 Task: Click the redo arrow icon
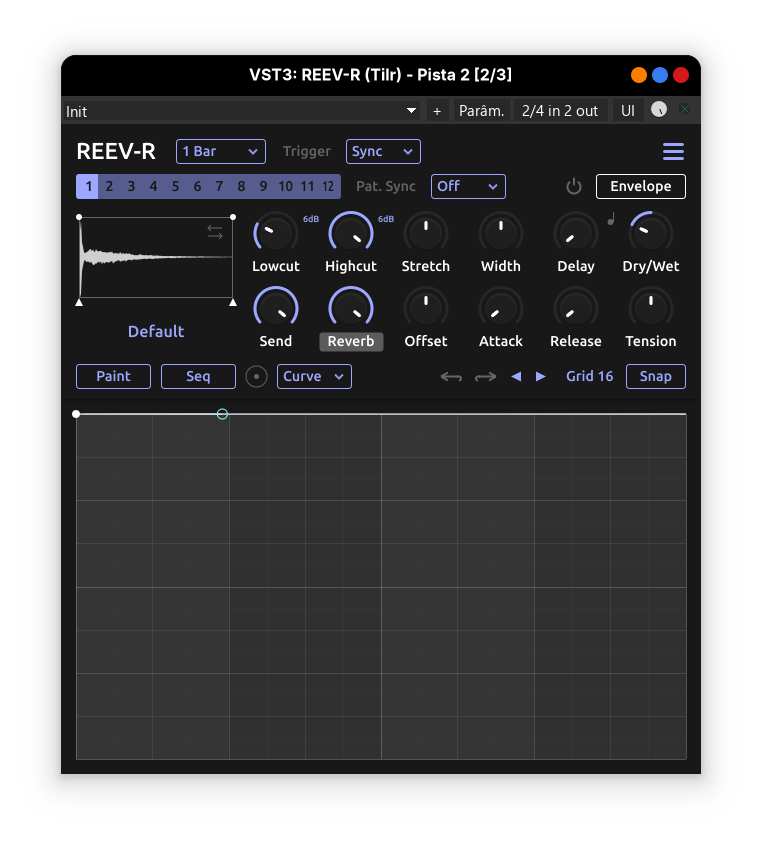[x=485, y=377]
